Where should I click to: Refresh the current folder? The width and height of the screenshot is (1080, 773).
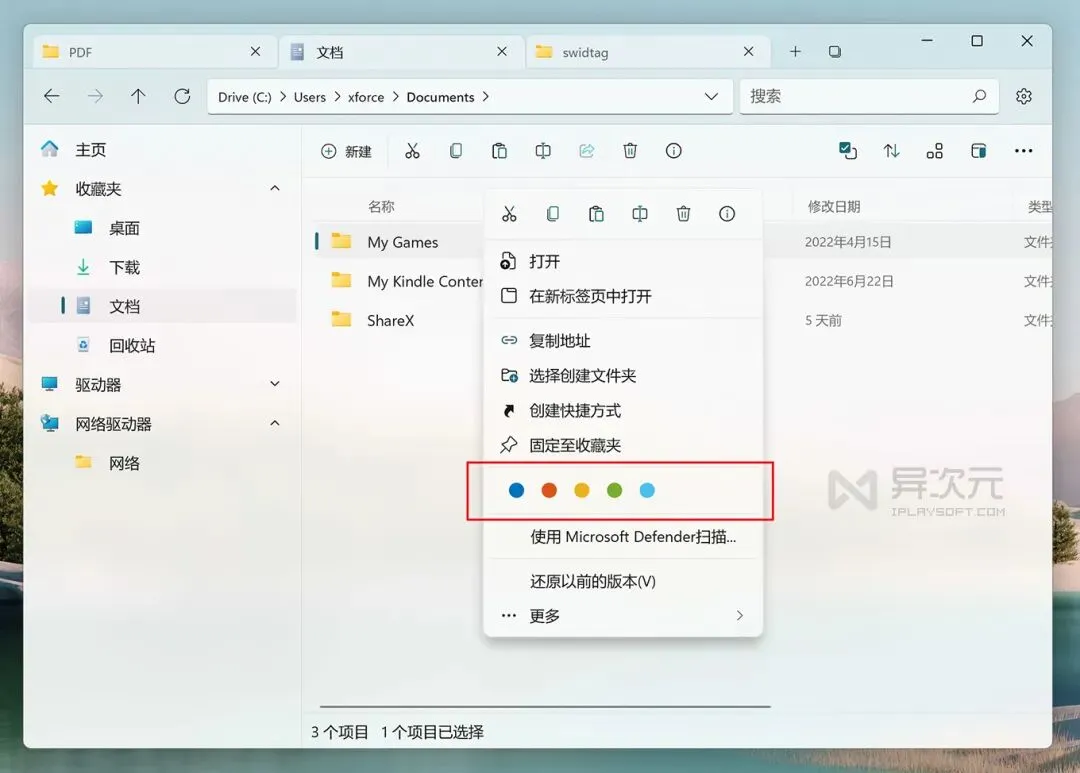182,96
